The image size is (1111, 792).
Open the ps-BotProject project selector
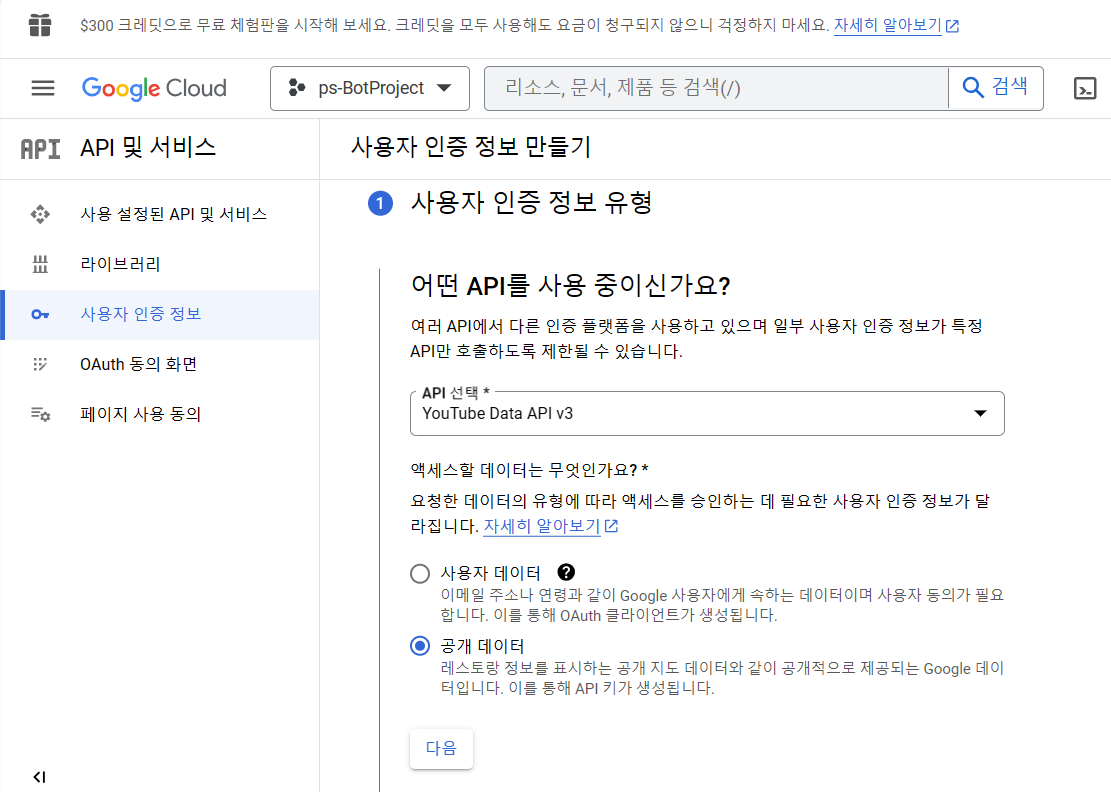click(x=370, y=89)
